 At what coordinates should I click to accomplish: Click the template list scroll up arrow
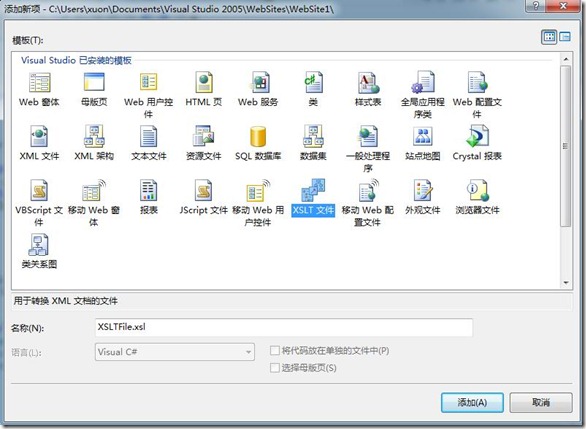click(x=566, y=59)
